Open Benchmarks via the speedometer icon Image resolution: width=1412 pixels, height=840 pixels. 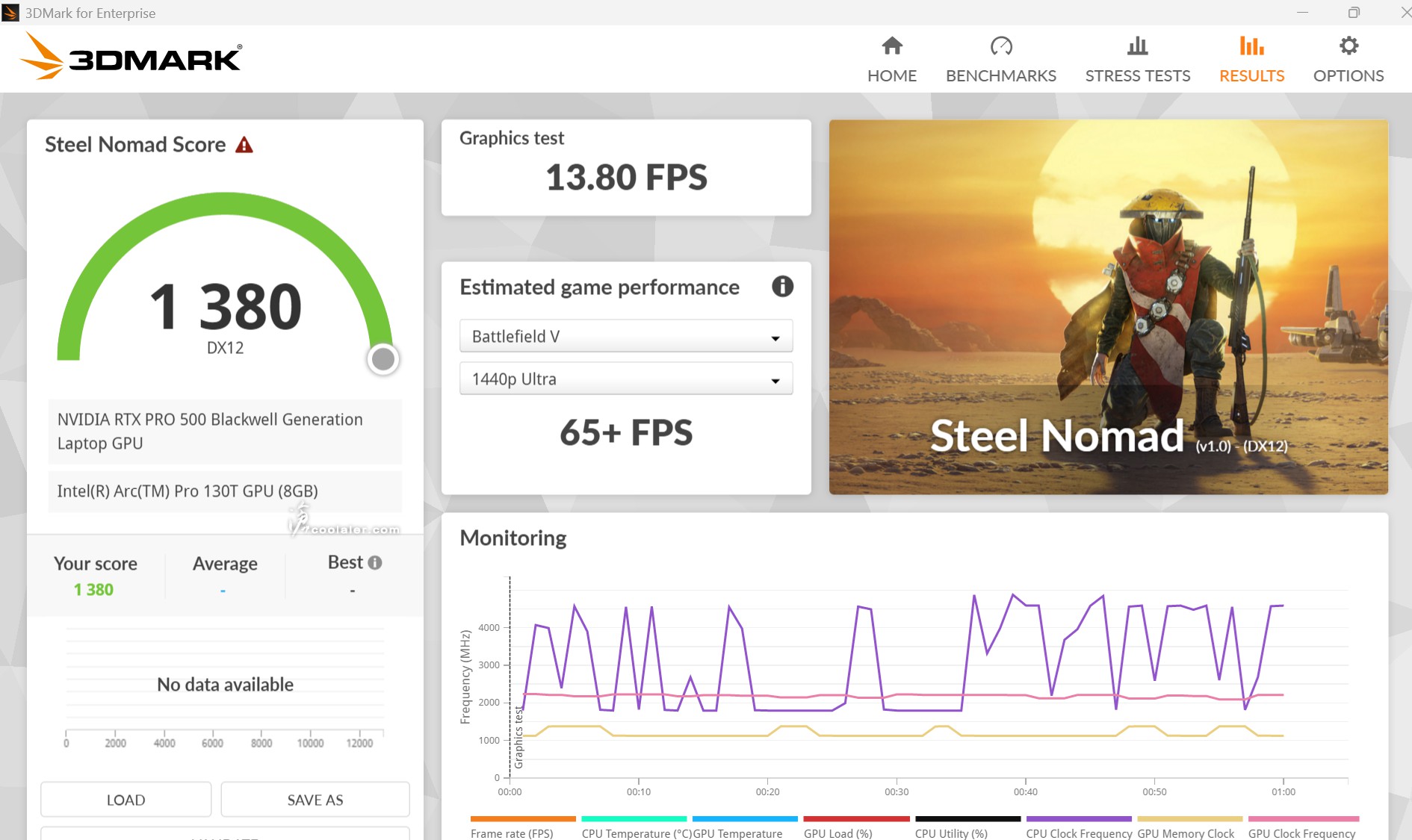coord(1000,46)
